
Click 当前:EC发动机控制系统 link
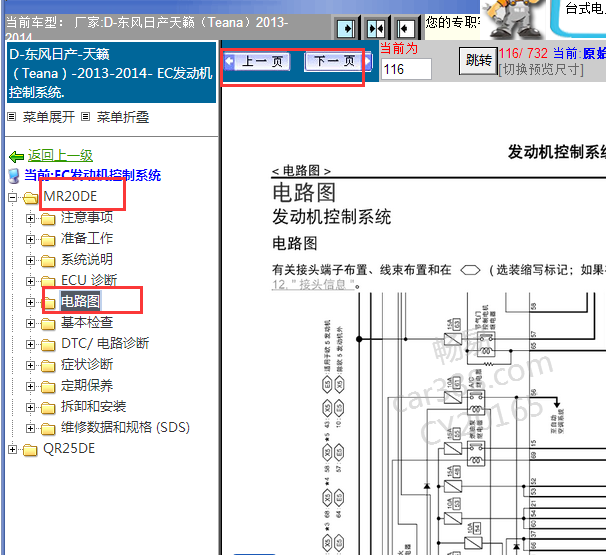(93, 175)
